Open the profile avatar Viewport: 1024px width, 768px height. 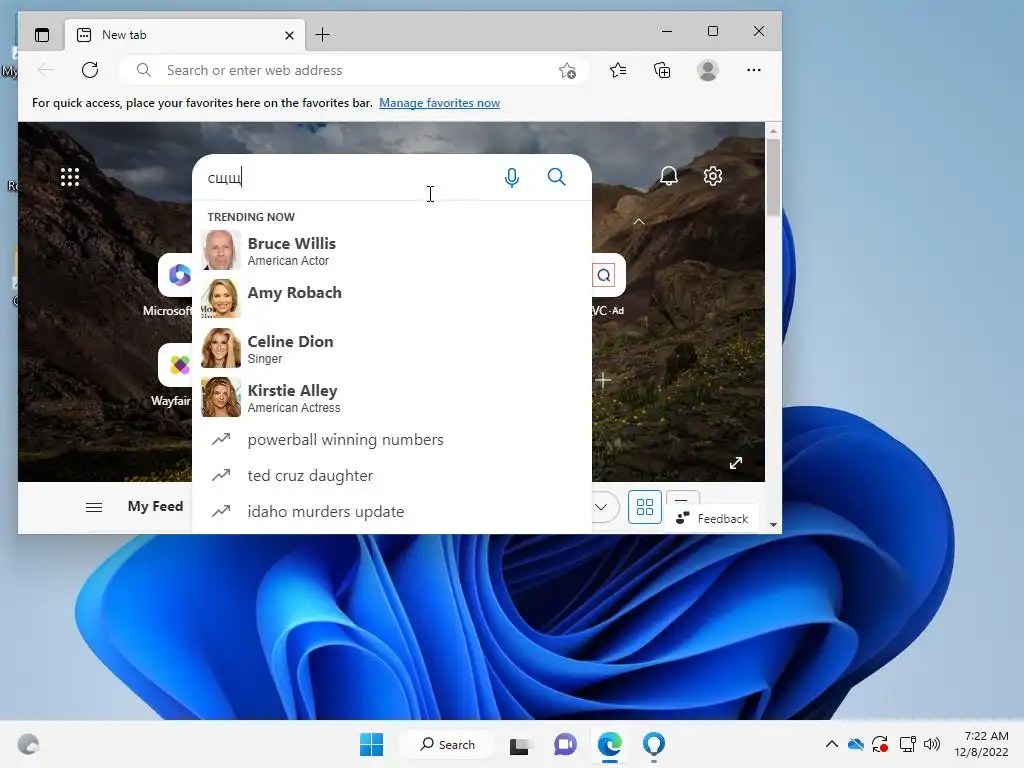click(708, 70)
